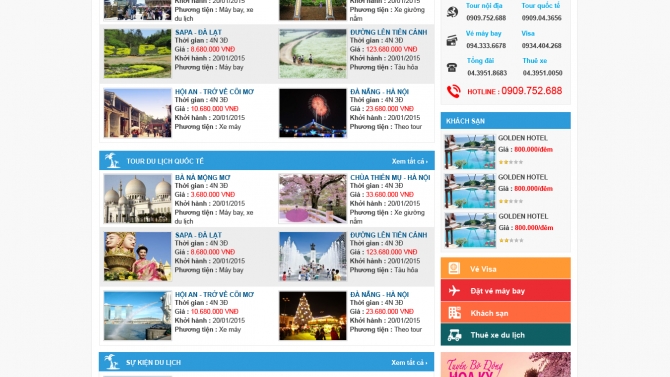Screen dimensions: 670x377
Task: Click the red hotline phone icon
Action: [x=453, y=91]
